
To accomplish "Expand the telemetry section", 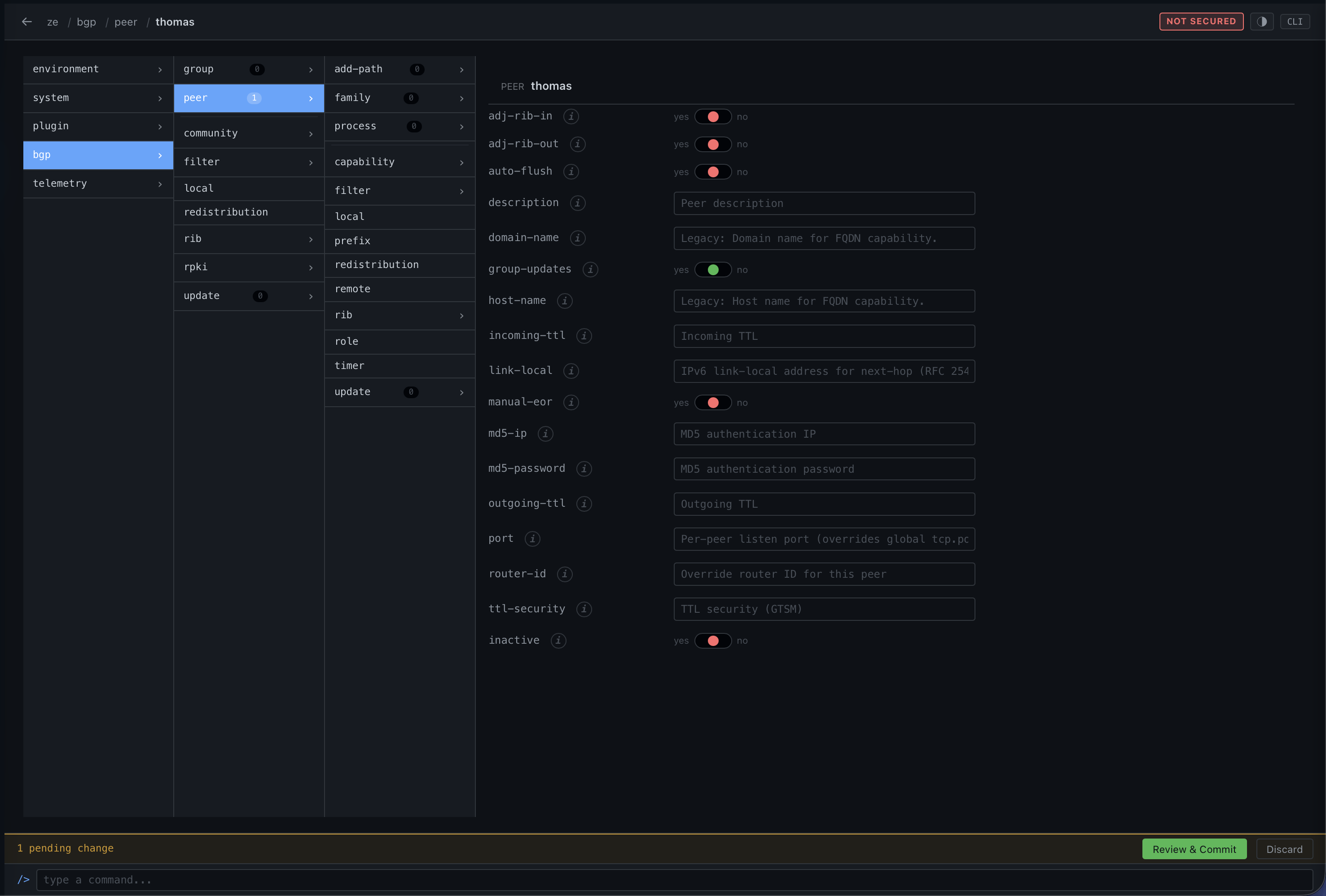I will tap(98, 183).
